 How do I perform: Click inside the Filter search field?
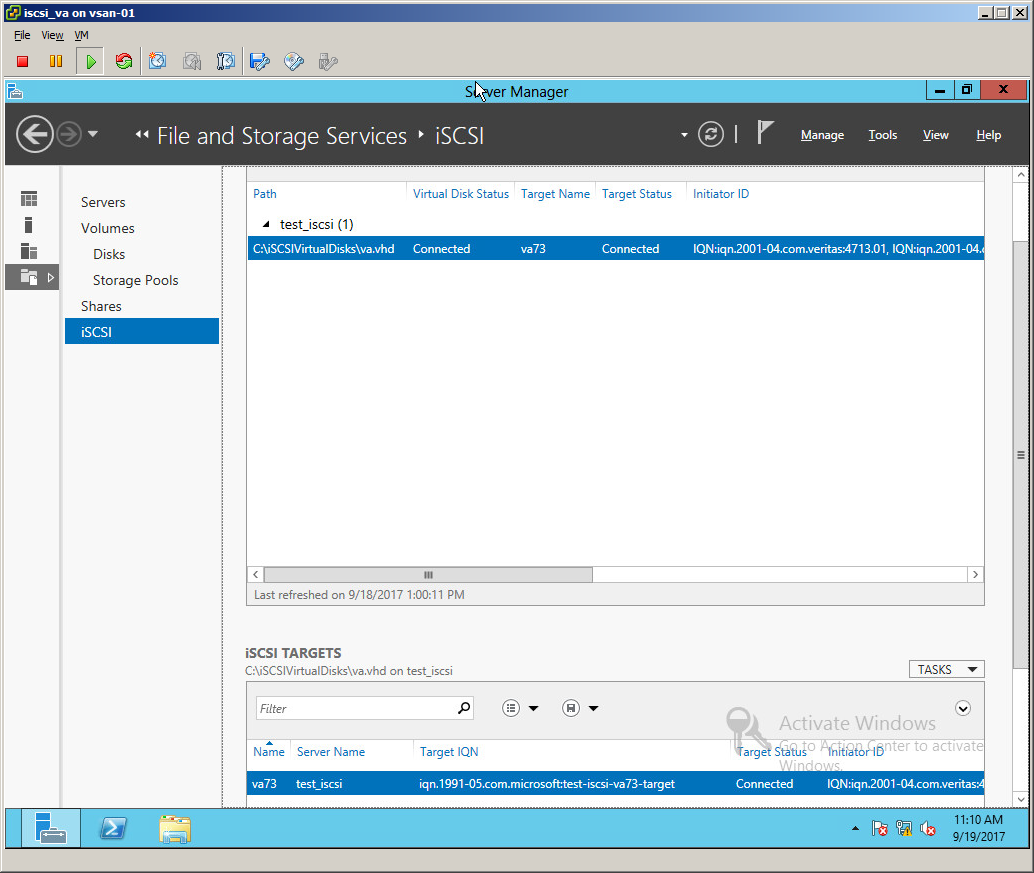[360, 707]
